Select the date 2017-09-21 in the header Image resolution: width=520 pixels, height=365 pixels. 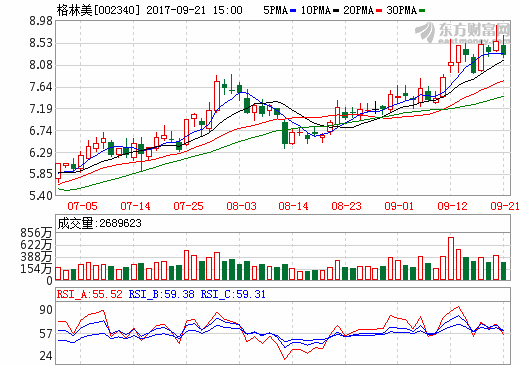[176, 10]
